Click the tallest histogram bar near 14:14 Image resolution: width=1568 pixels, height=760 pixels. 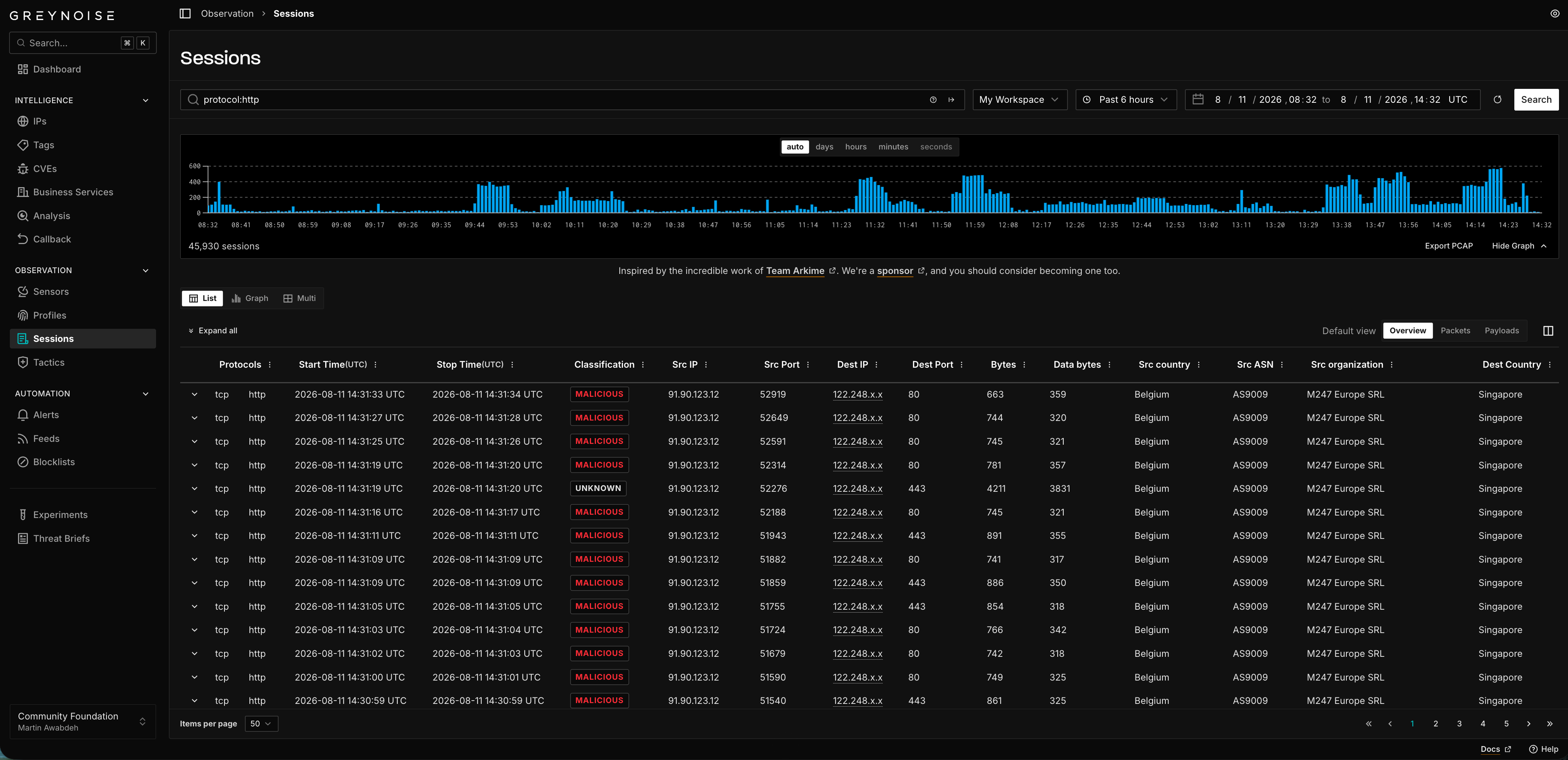pyautogui.click(x=1500, y=190)
